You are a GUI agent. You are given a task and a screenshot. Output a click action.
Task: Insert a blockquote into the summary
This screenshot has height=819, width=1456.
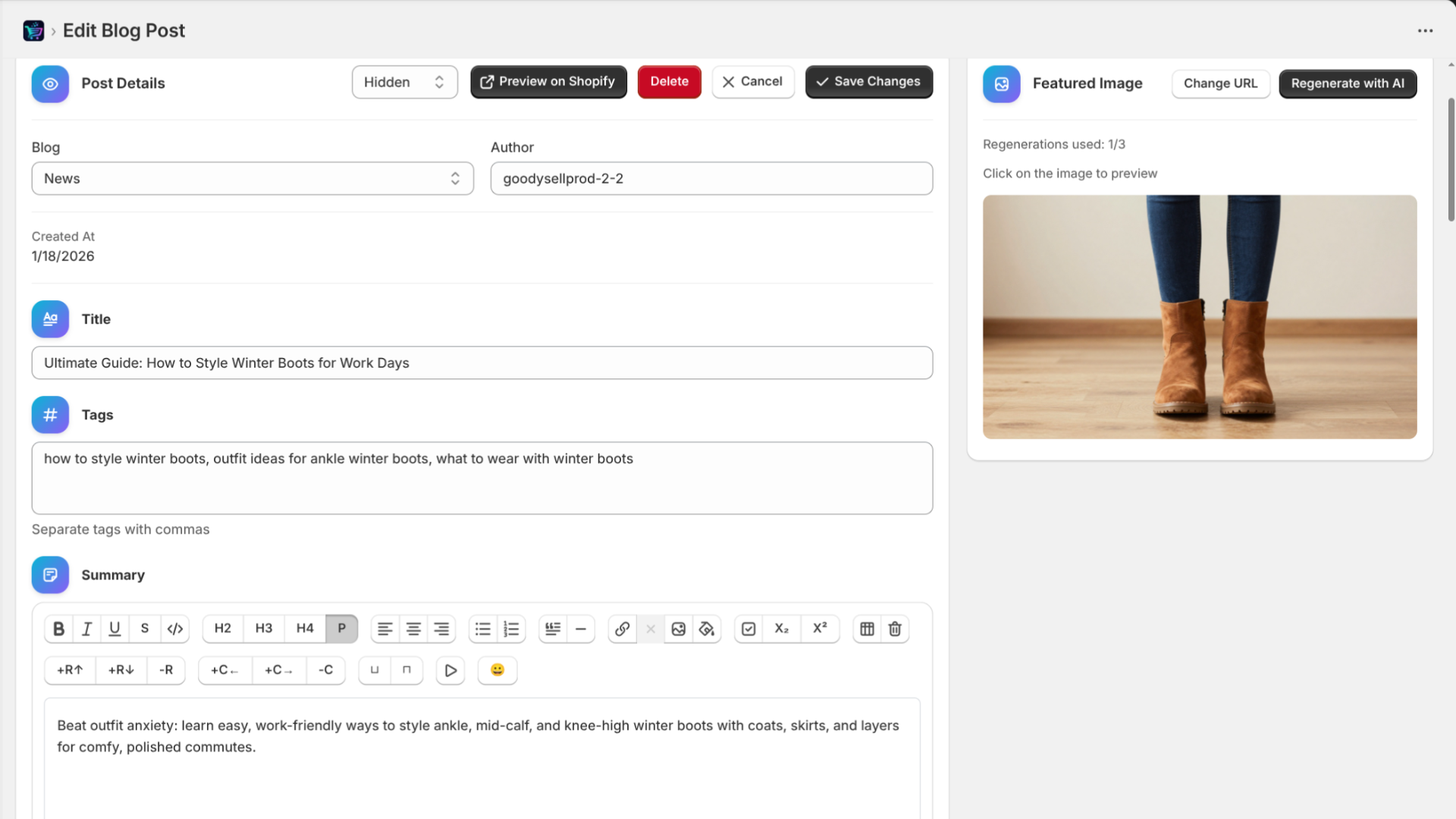(x=552, y=629)
